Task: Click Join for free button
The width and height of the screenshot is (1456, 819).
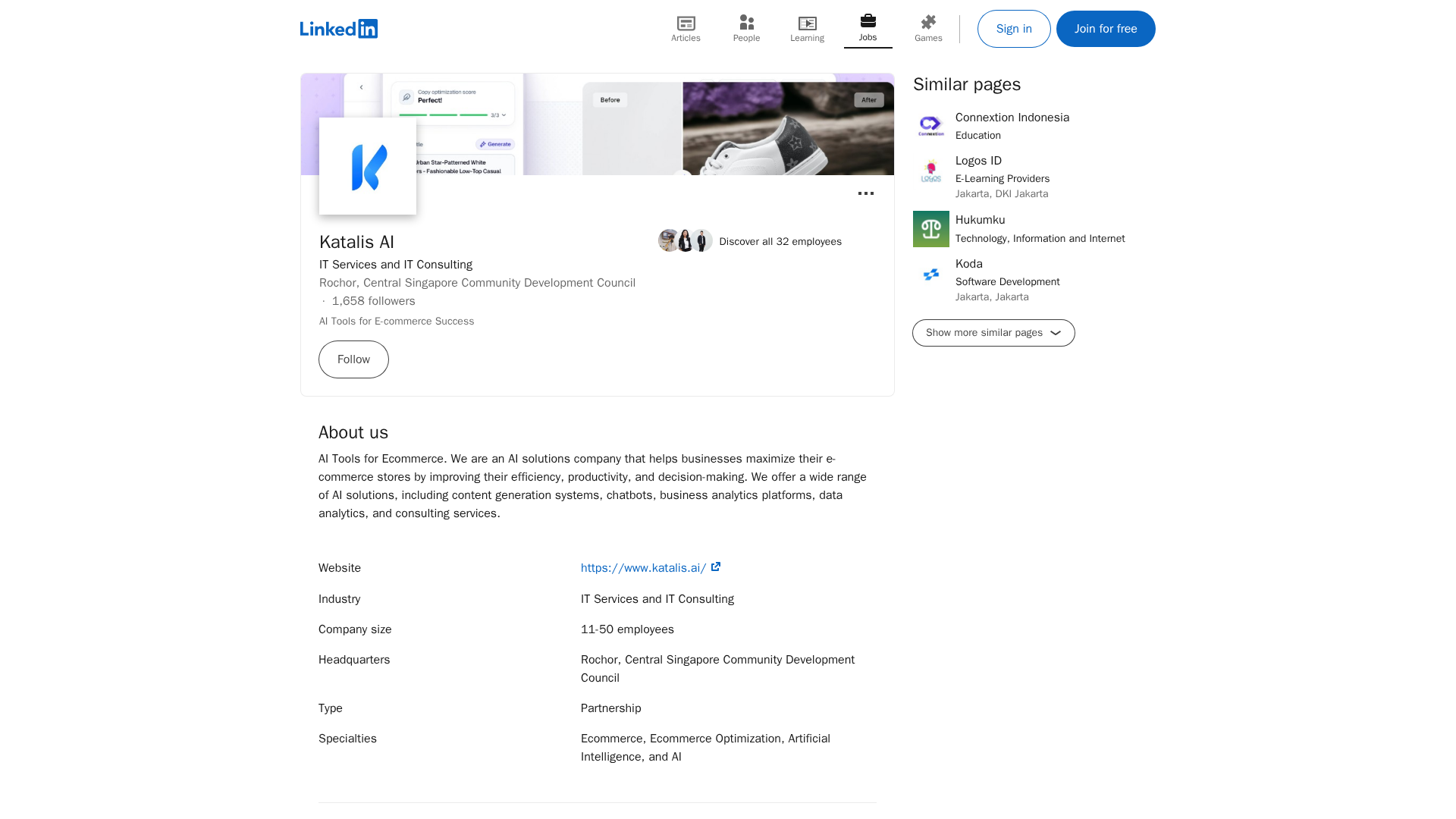Action: tap(1105, 29)
